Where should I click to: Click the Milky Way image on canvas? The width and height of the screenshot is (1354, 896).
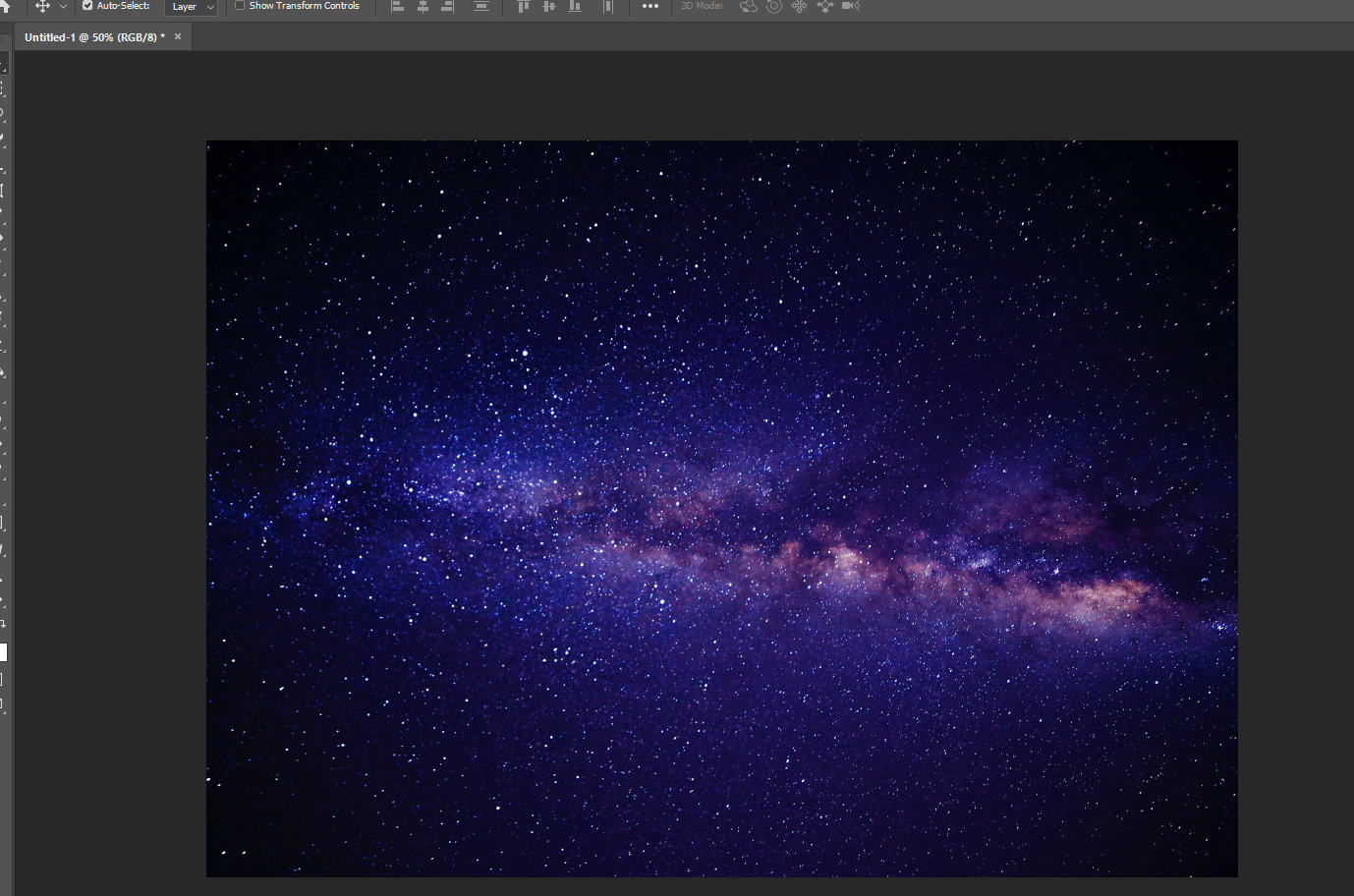tap(721, 508)
